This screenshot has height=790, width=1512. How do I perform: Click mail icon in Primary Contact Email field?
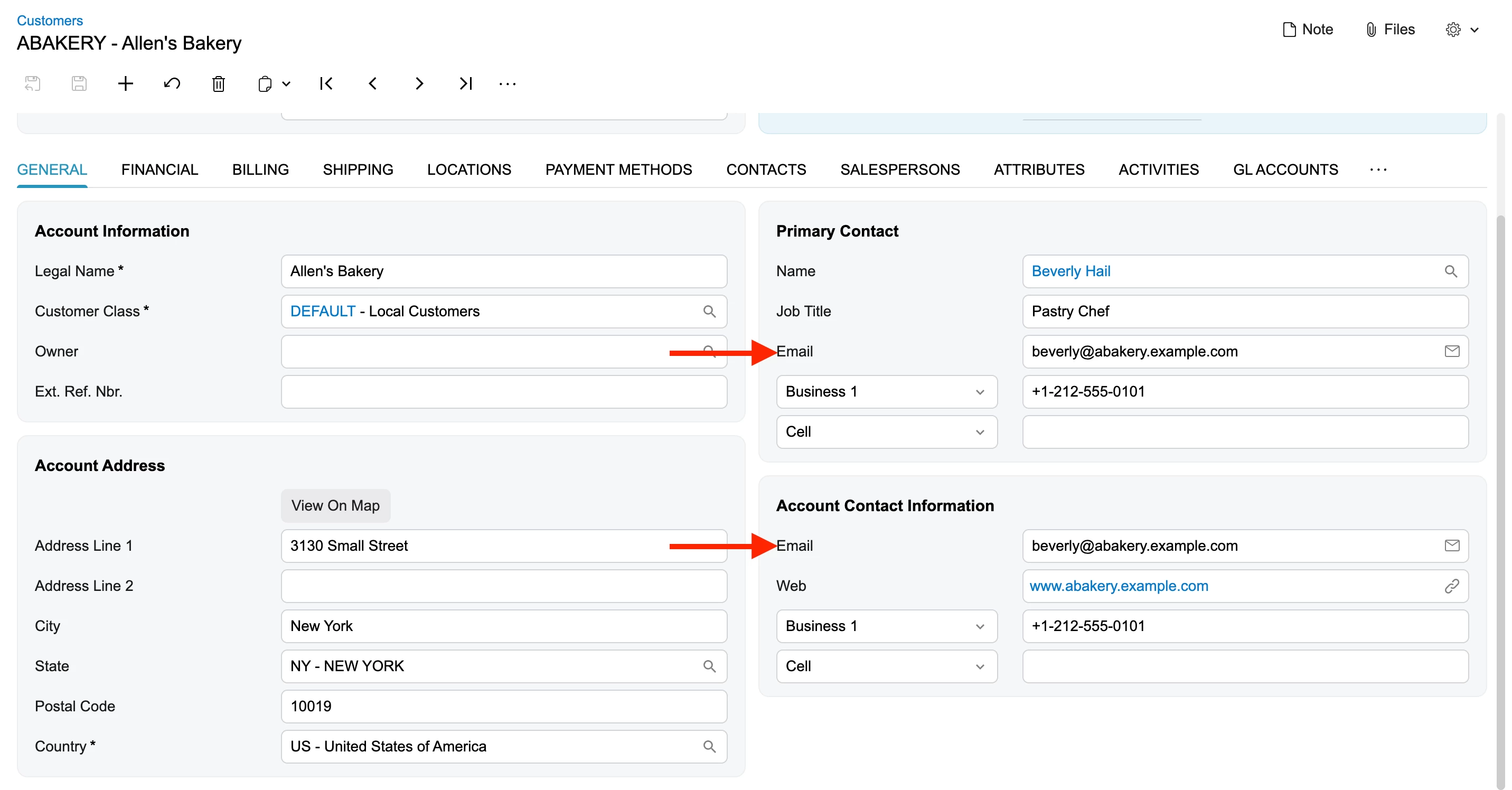click(1452, 352)
